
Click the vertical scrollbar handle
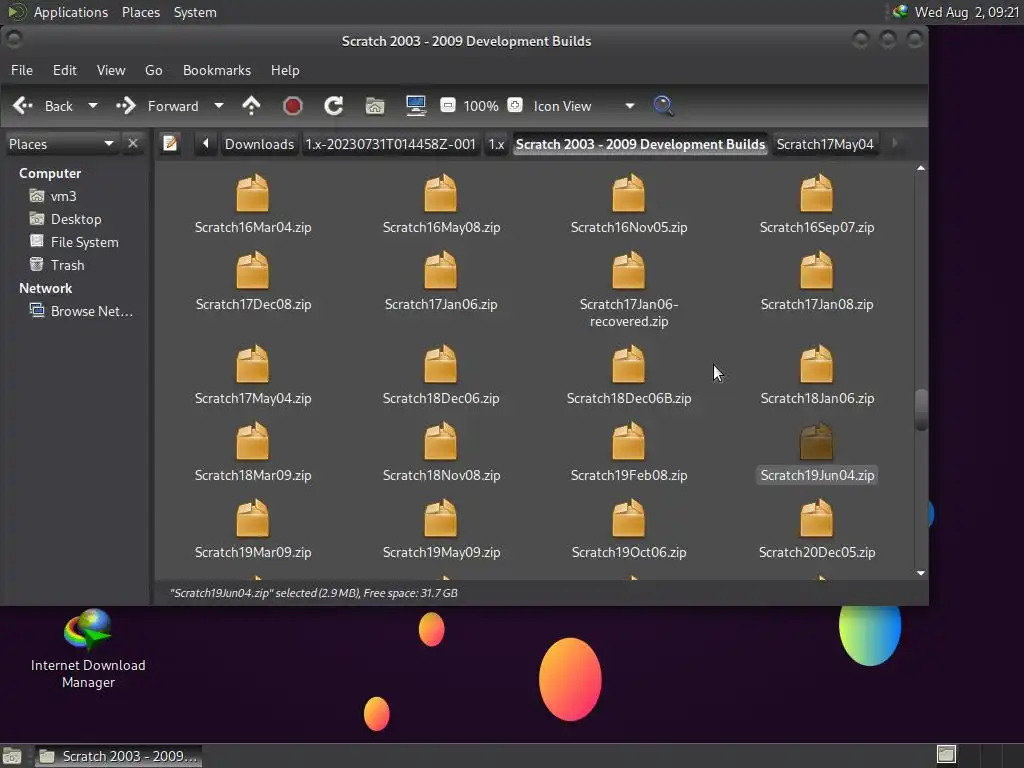point(921,409)
